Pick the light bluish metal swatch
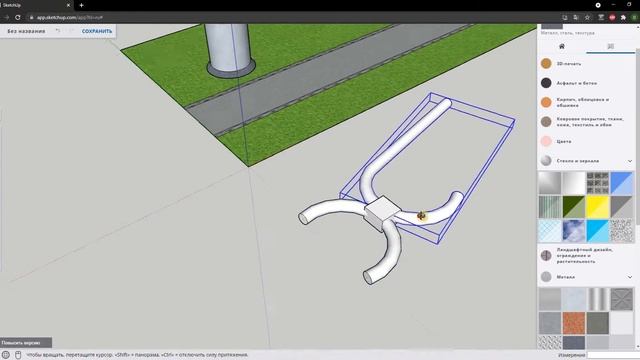 [574, 299]
